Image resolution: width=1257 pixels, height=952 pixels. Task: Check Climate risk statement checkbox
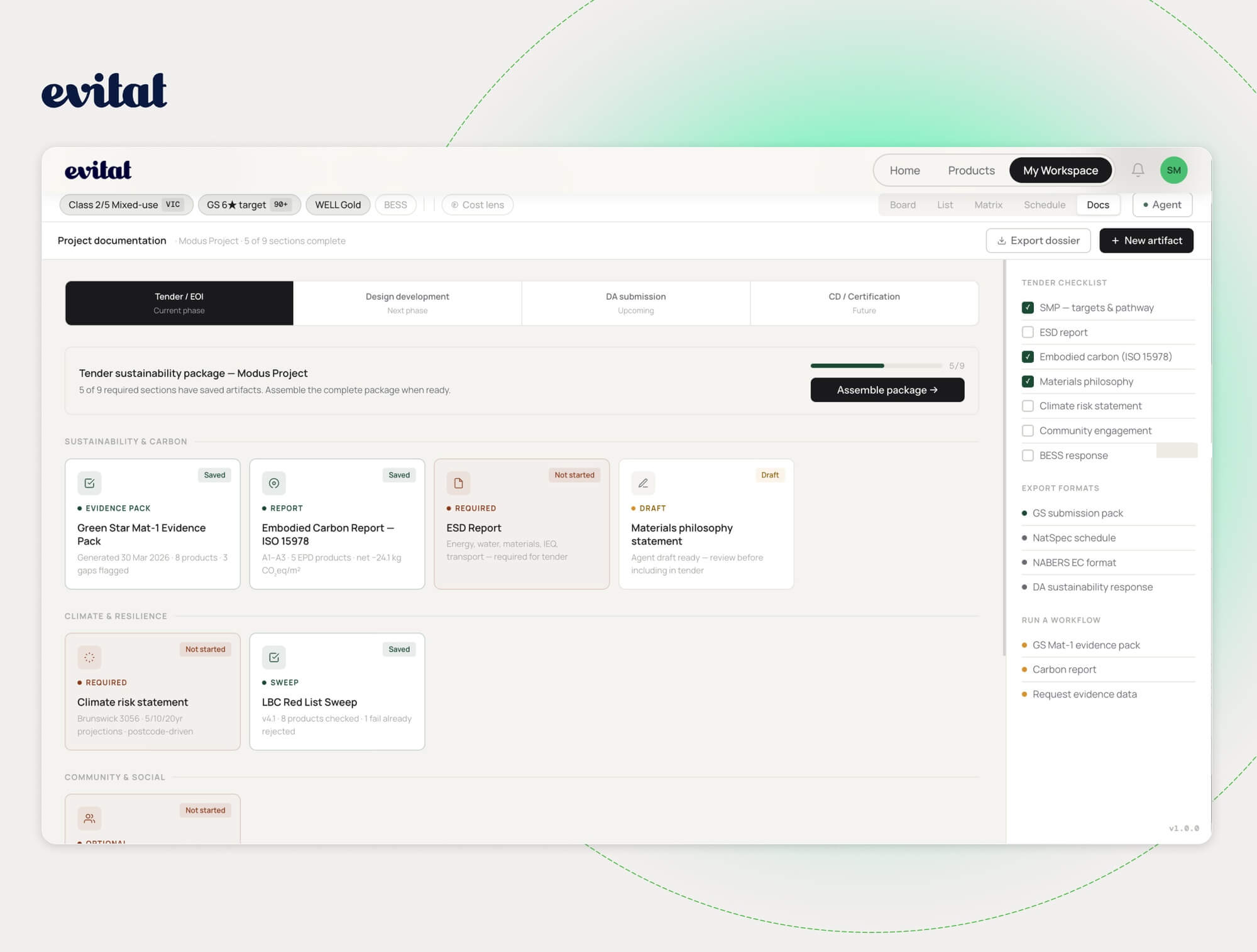pos(1028,406)
